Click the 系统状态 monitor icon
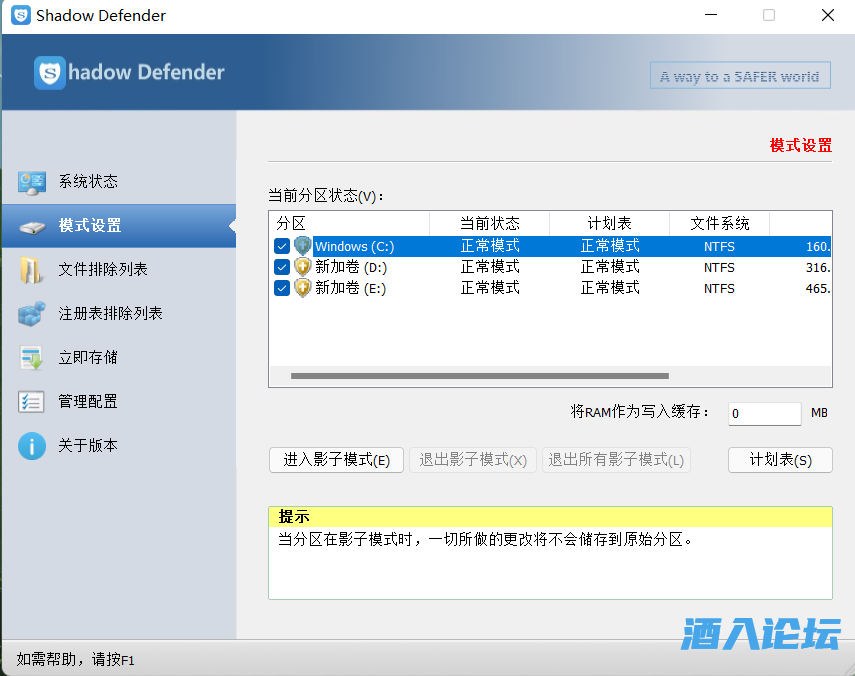The image size is (855, 676). (x=32, y=182)
